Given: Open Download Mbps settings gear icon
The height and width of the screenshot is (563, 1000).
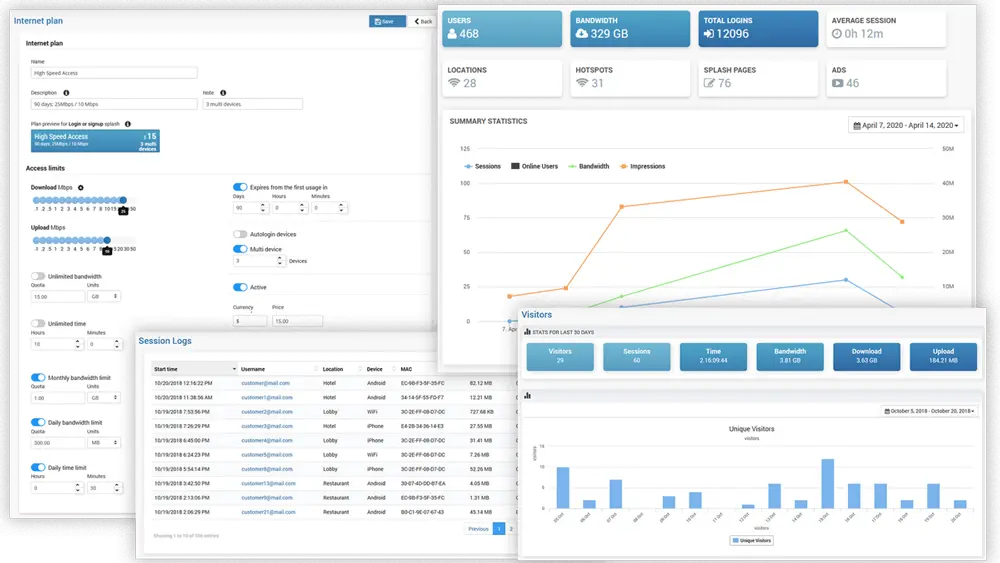Looking at the screenshot, I should point(81,187).
